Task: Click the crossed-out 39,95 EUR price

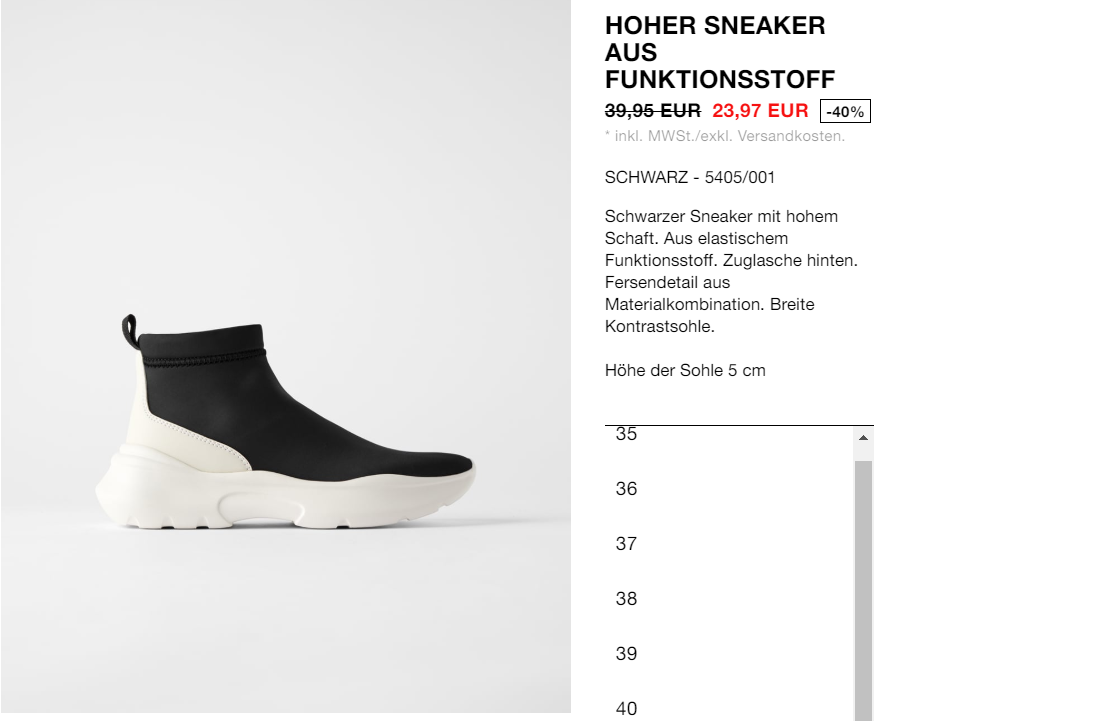Action: click(x=652, y=111)
